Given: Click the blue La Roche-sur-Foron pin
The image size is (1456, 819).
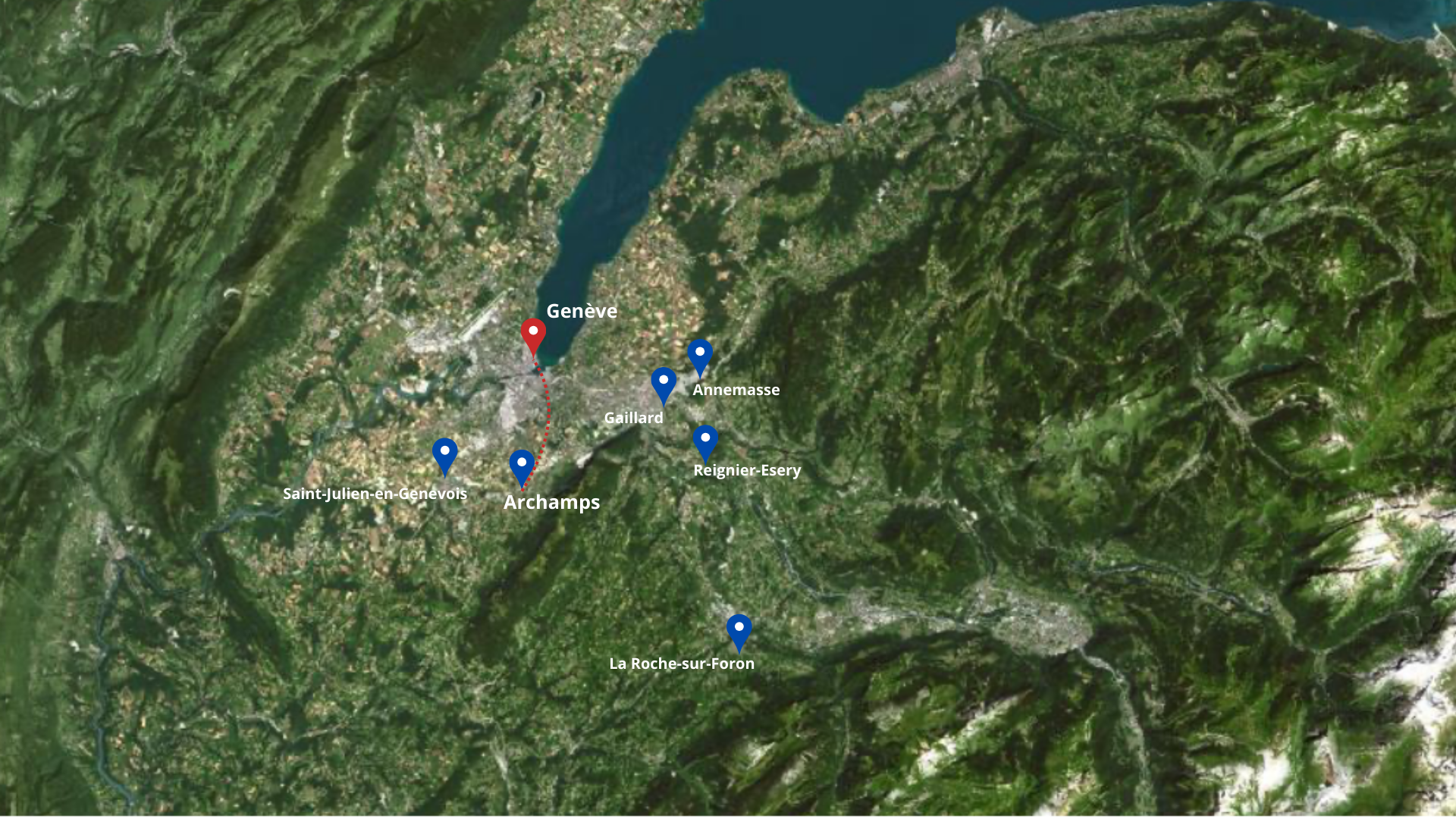Looking at the screenshot, I should click(739, 632).
